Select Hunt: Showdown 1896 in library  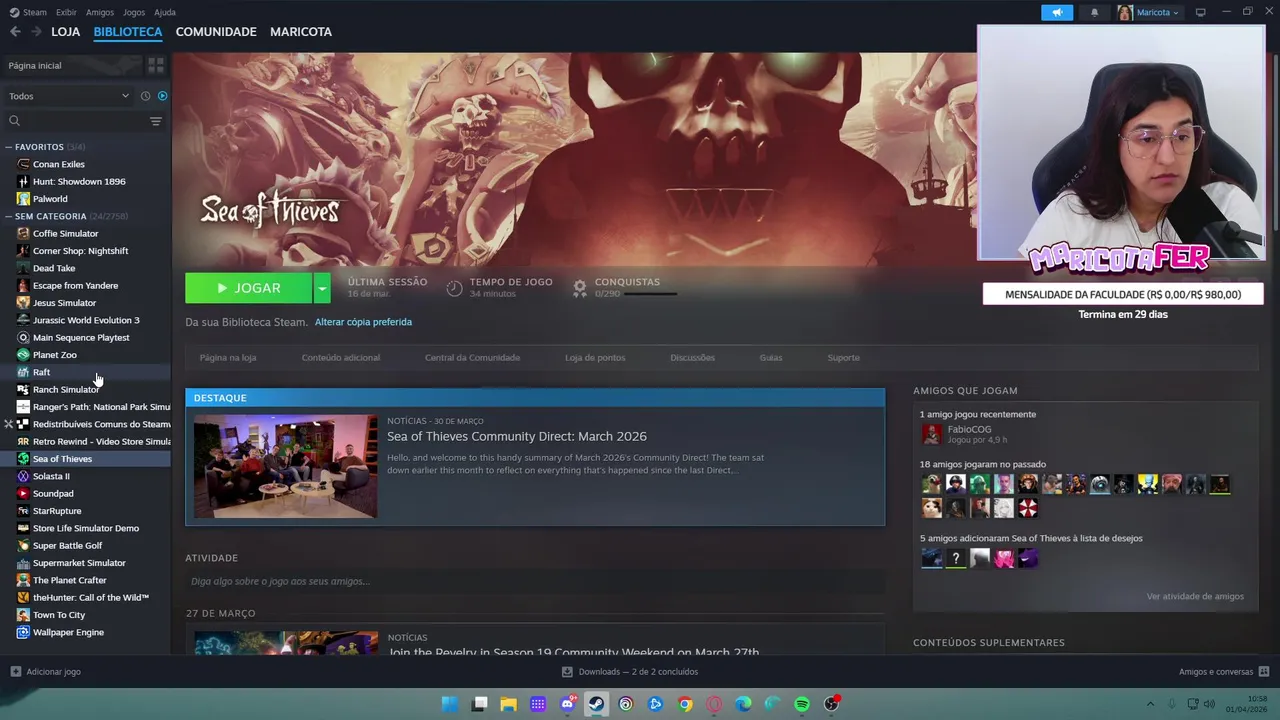(x=79, y=181)
